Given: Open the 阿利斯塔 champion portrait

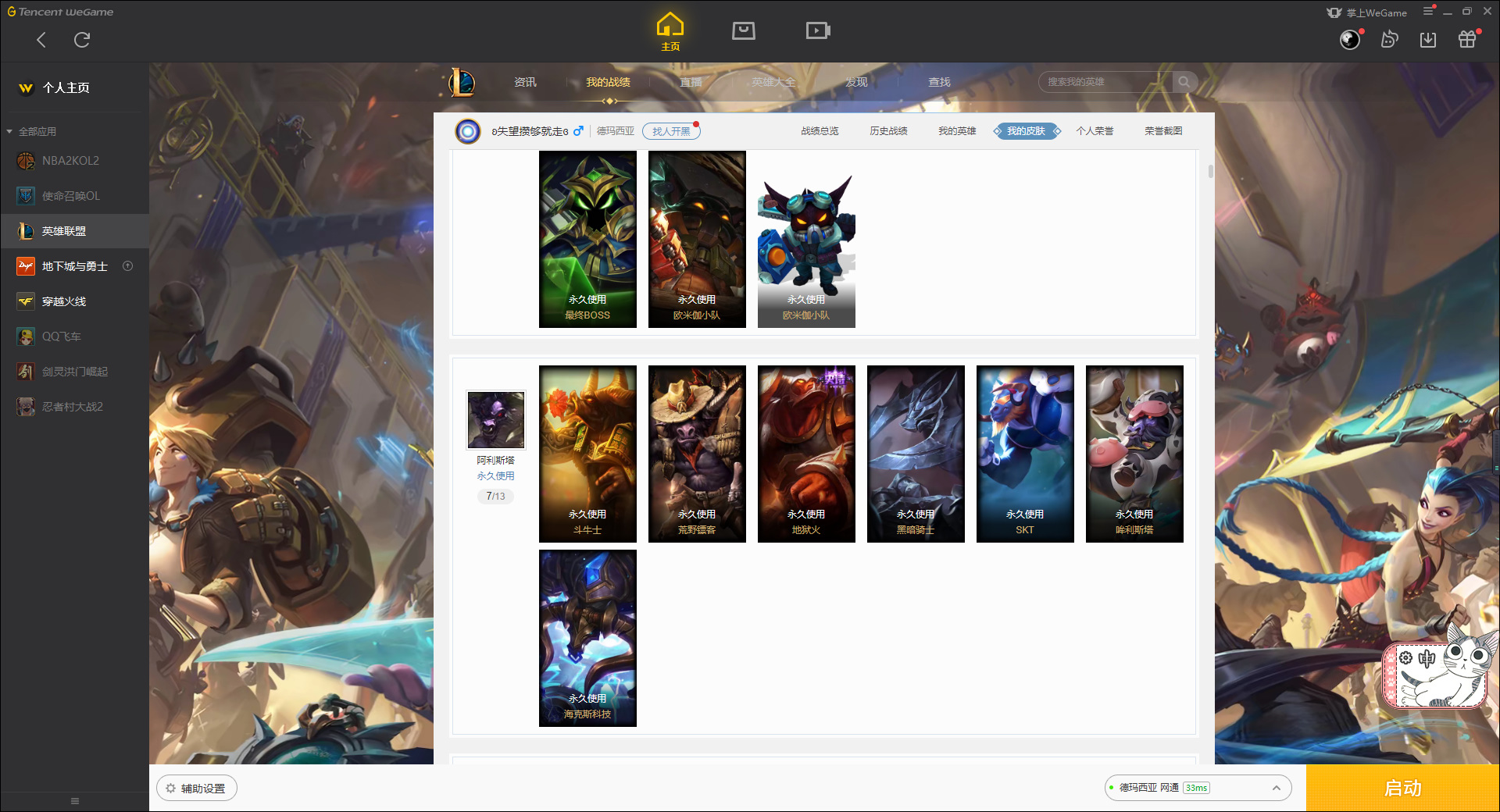Looking at the screenshot, I should click(495, 419).
